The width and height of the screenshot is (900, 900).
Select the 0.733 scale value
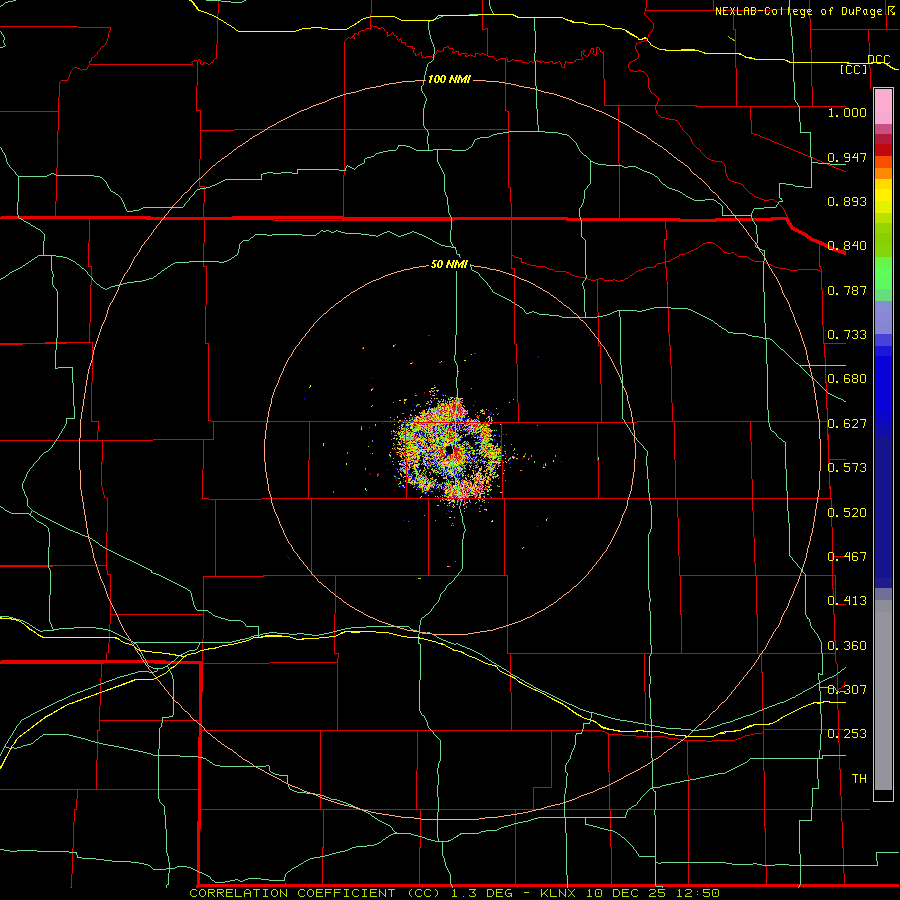tap(847, 335)
